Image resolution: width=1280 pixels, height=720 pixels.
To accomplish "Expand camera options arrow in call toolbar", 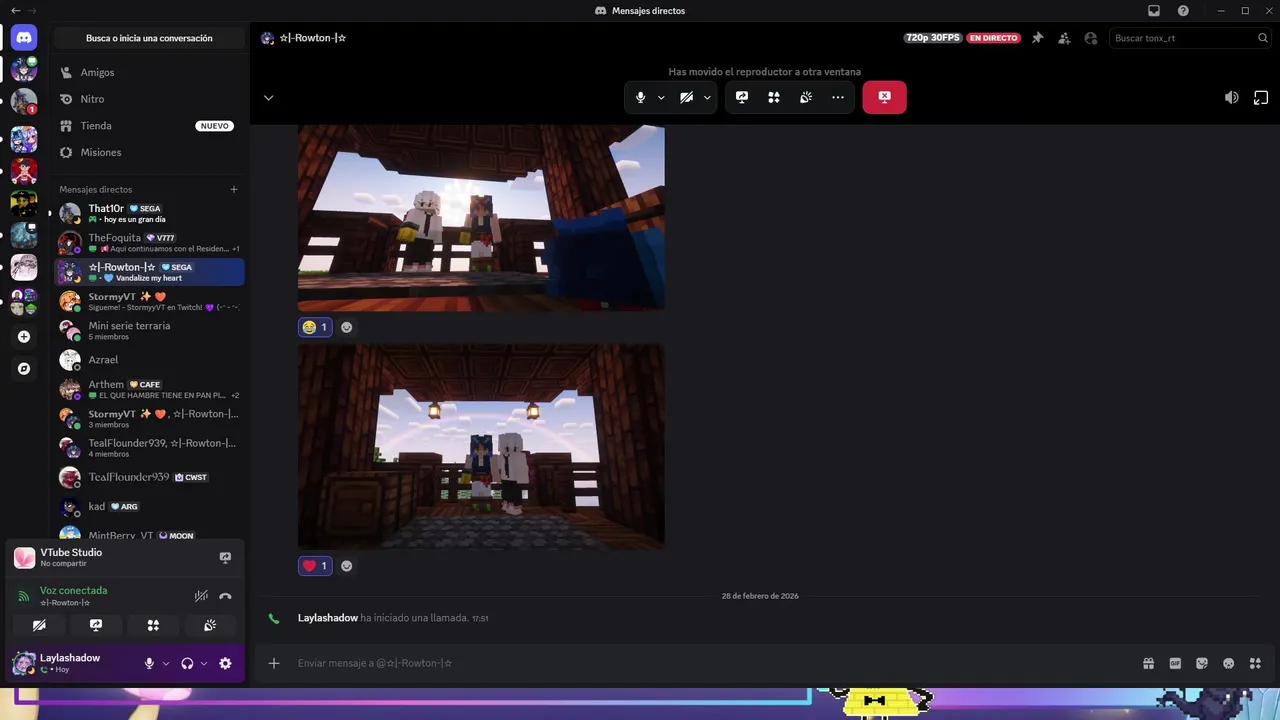I will [707, 98].
